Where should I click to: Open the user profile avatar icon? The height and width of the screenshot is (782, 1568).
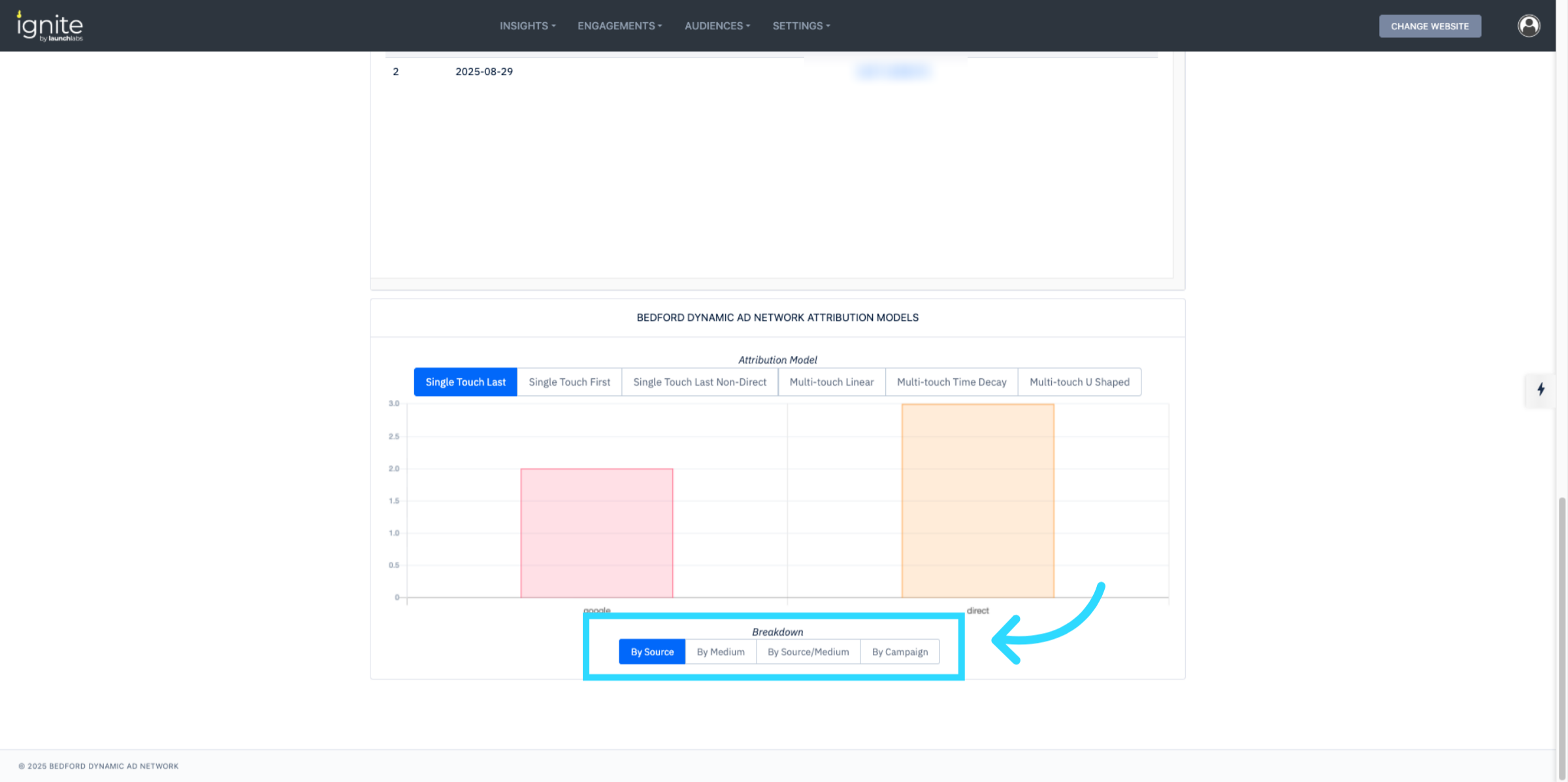[1528, 26]
